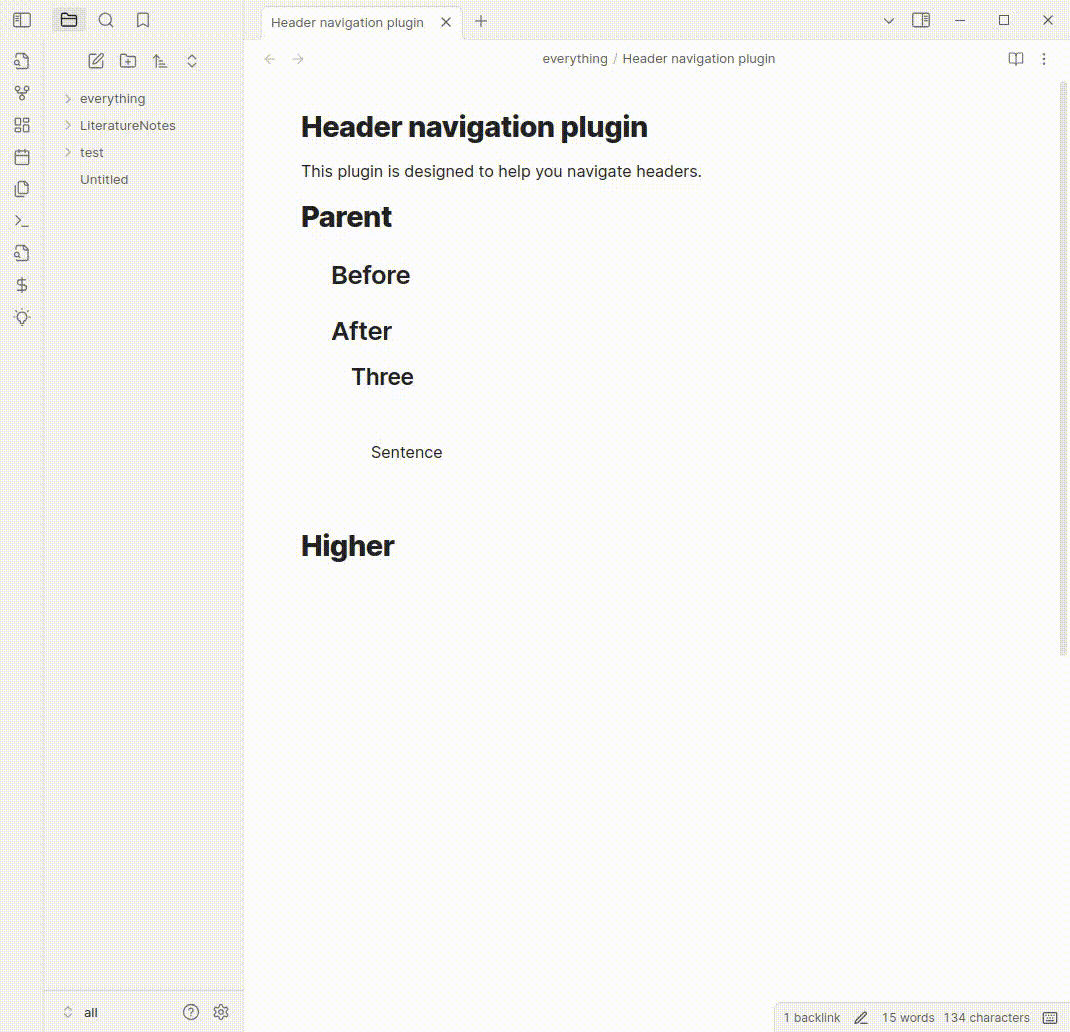Switch to reading view book icon
This screenshot has width=1070, height=1032.
click(x=1015, y=59)
